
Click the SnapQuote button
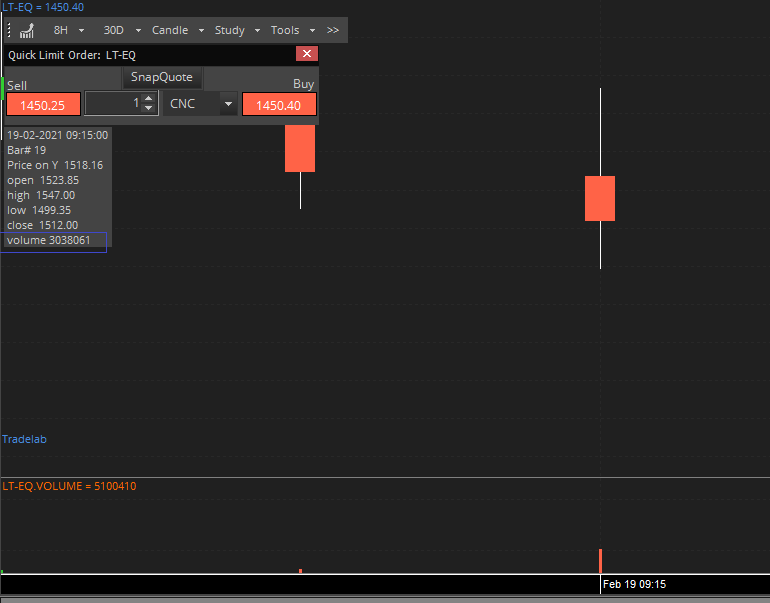[x=162, y=77]
